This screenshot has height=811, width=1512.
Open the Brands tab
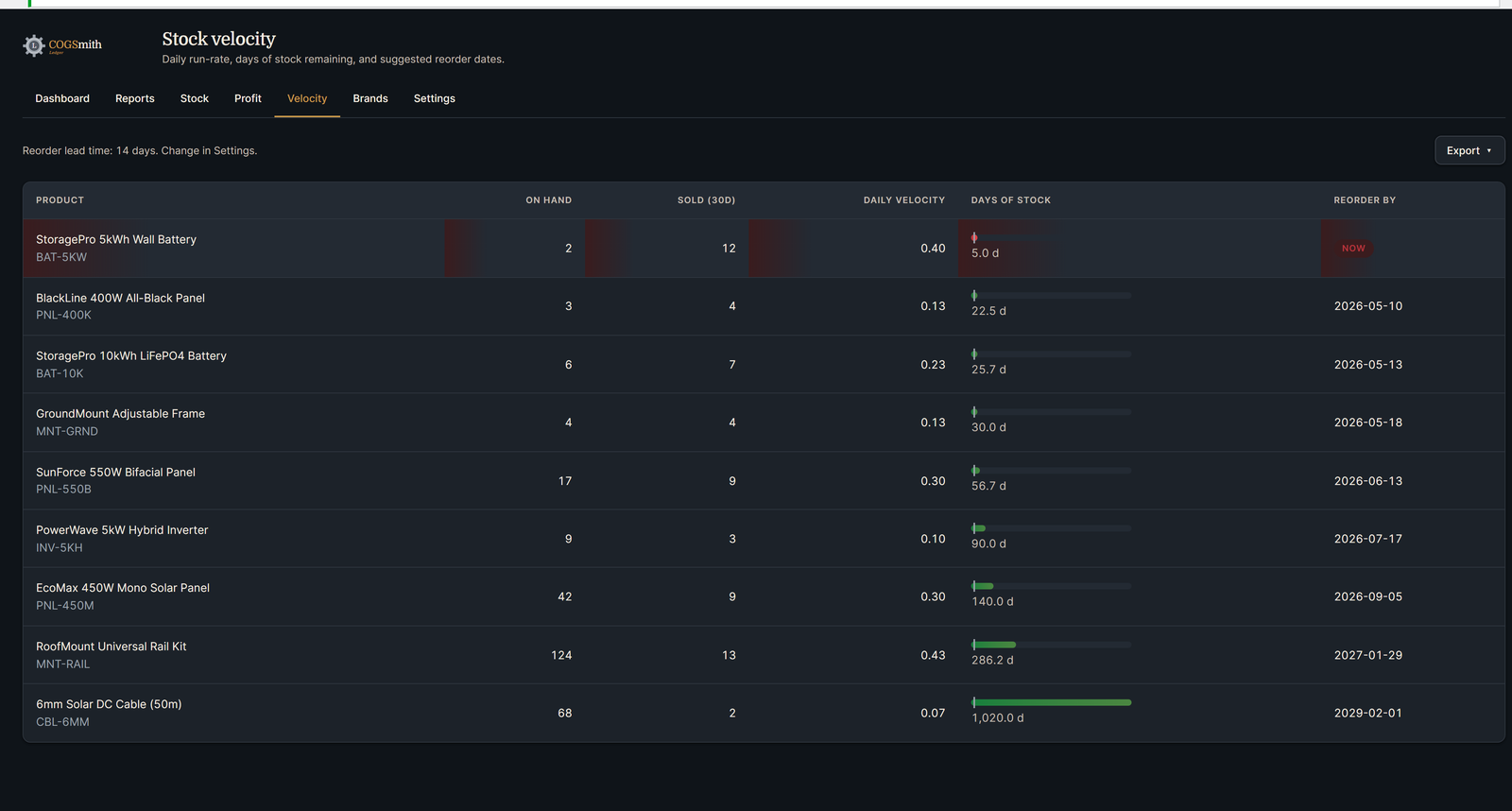tap(370, 98)
